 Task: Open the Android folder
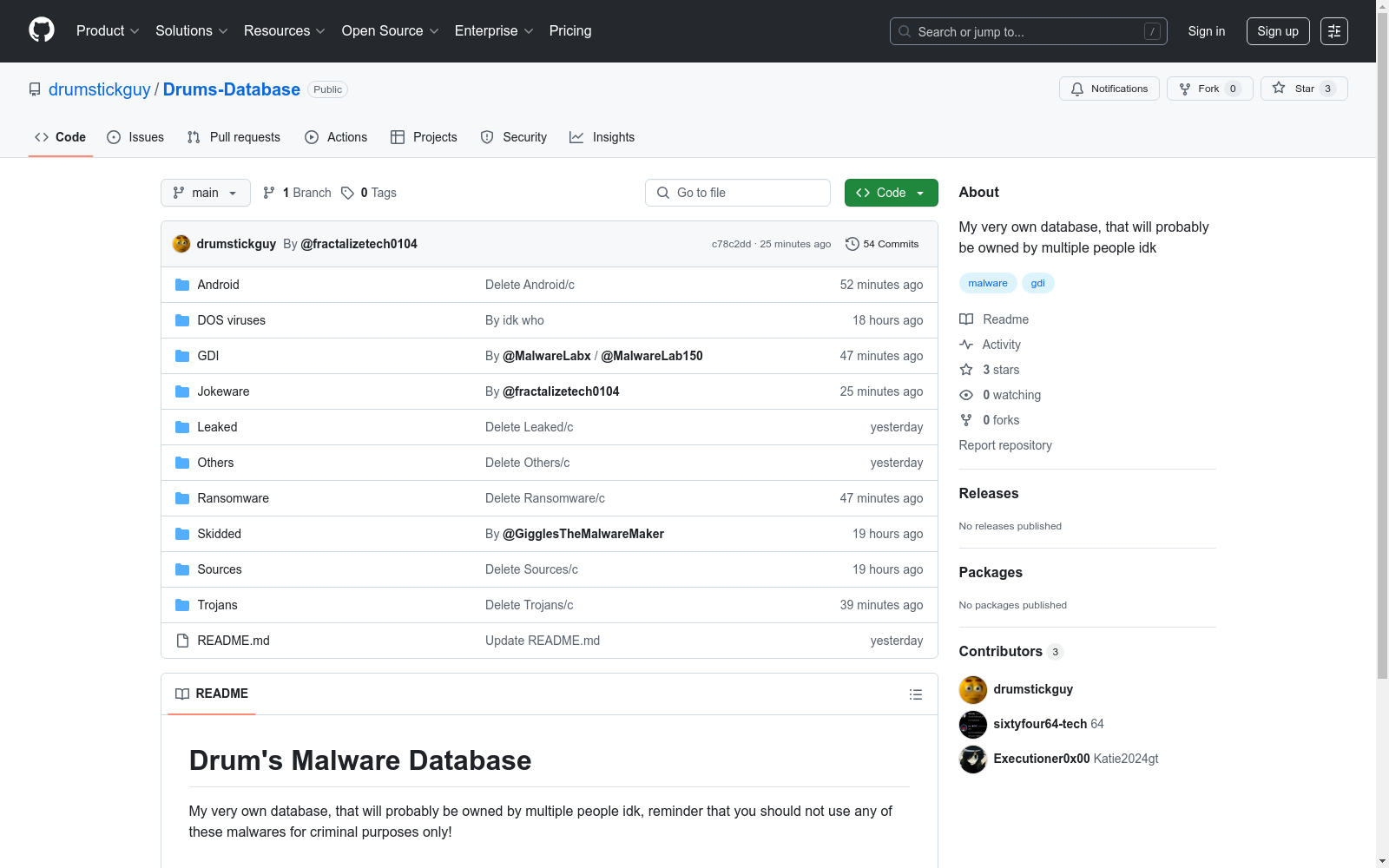[x=218, y=285]
